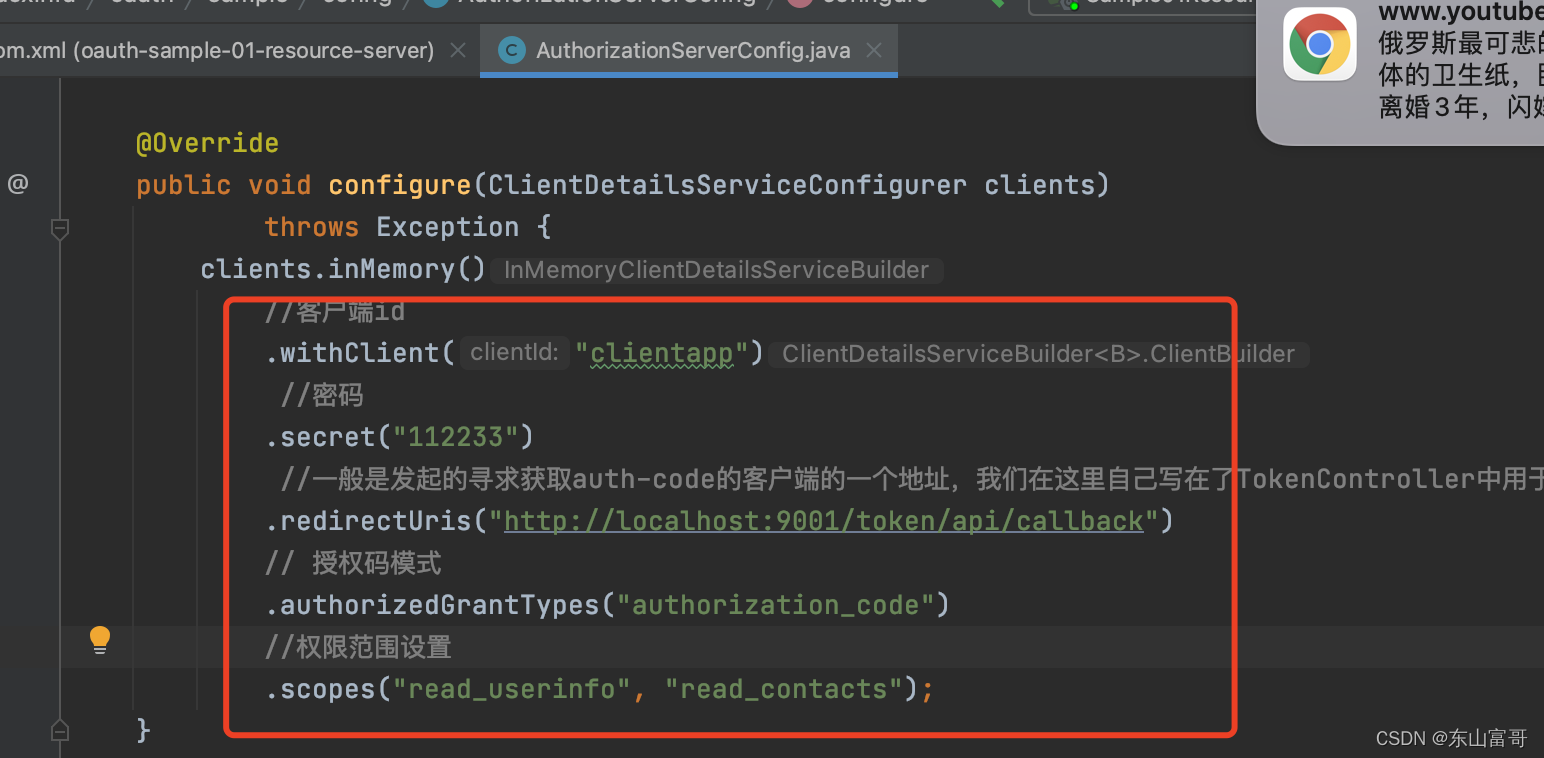Click the //权限范围设置 comment line
This screenshot has width=1544, height=758.
pos(358,647)
